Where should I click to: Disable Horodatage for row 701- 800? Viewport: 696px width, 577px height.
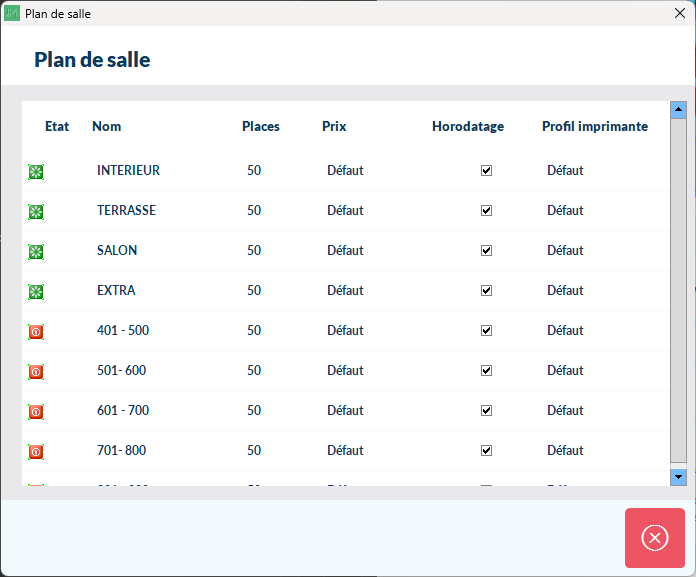(x=486, y=450)
